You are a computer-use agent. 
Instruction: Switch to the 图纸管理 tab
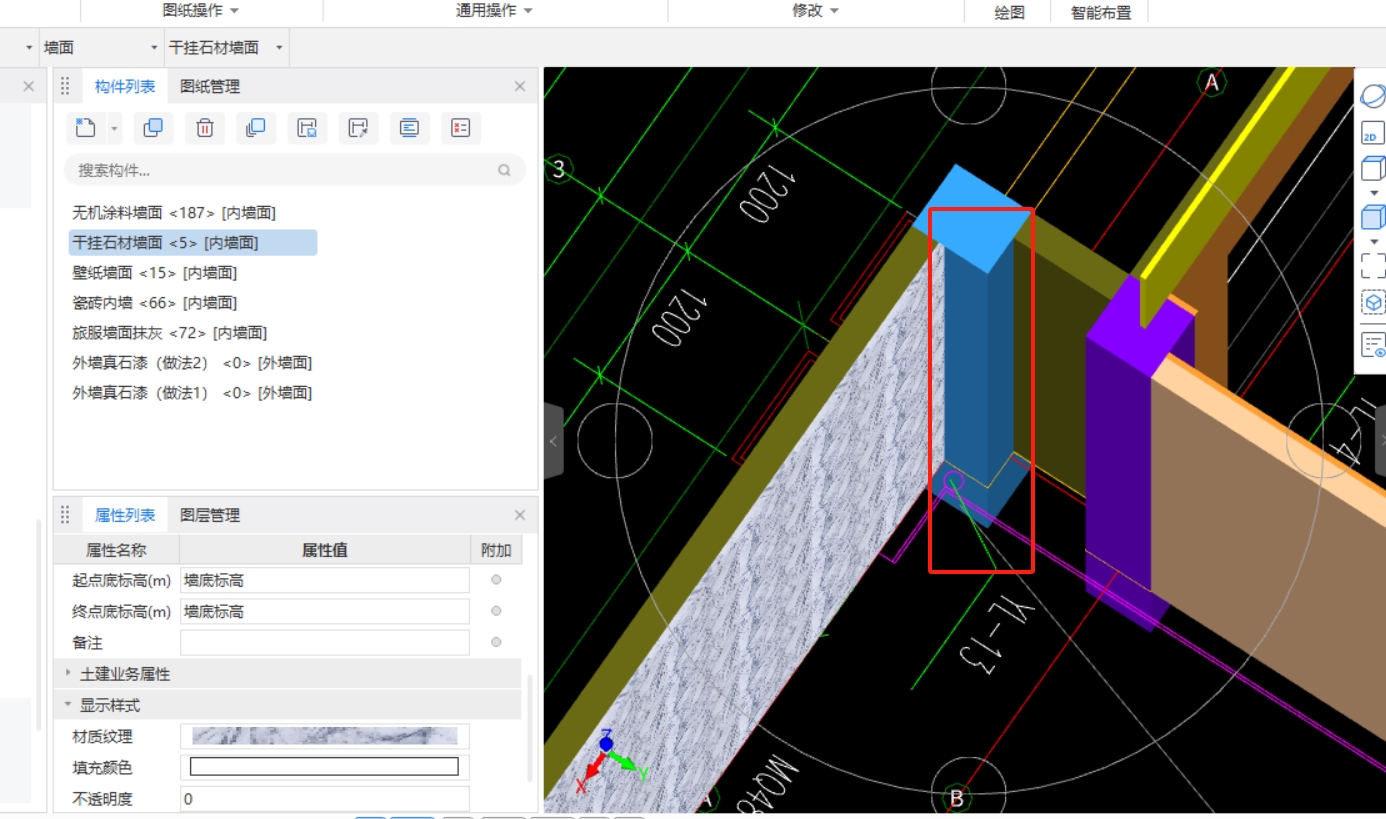coord(210,87)
